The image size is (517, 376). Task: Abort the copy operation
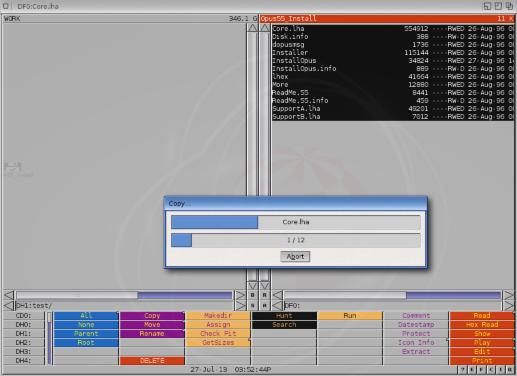click(295, 257)
